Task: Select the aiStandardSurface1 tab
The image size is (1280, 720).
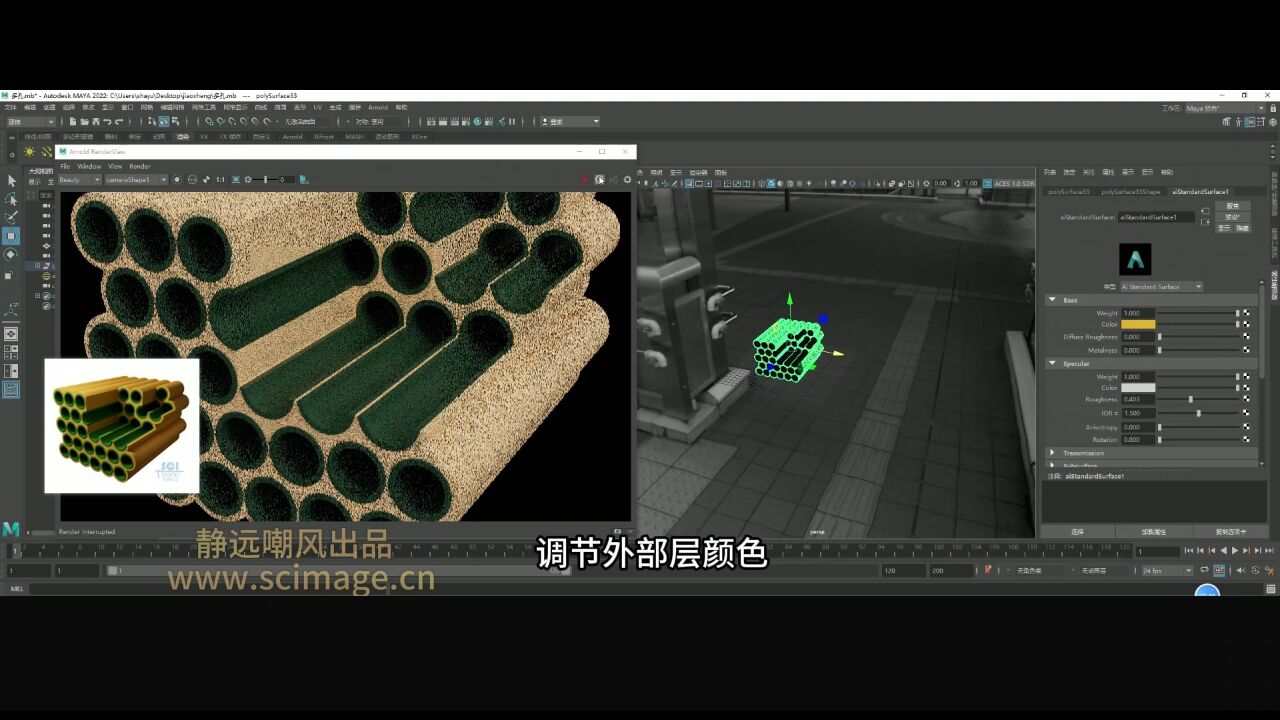Action: (1200, 192)
